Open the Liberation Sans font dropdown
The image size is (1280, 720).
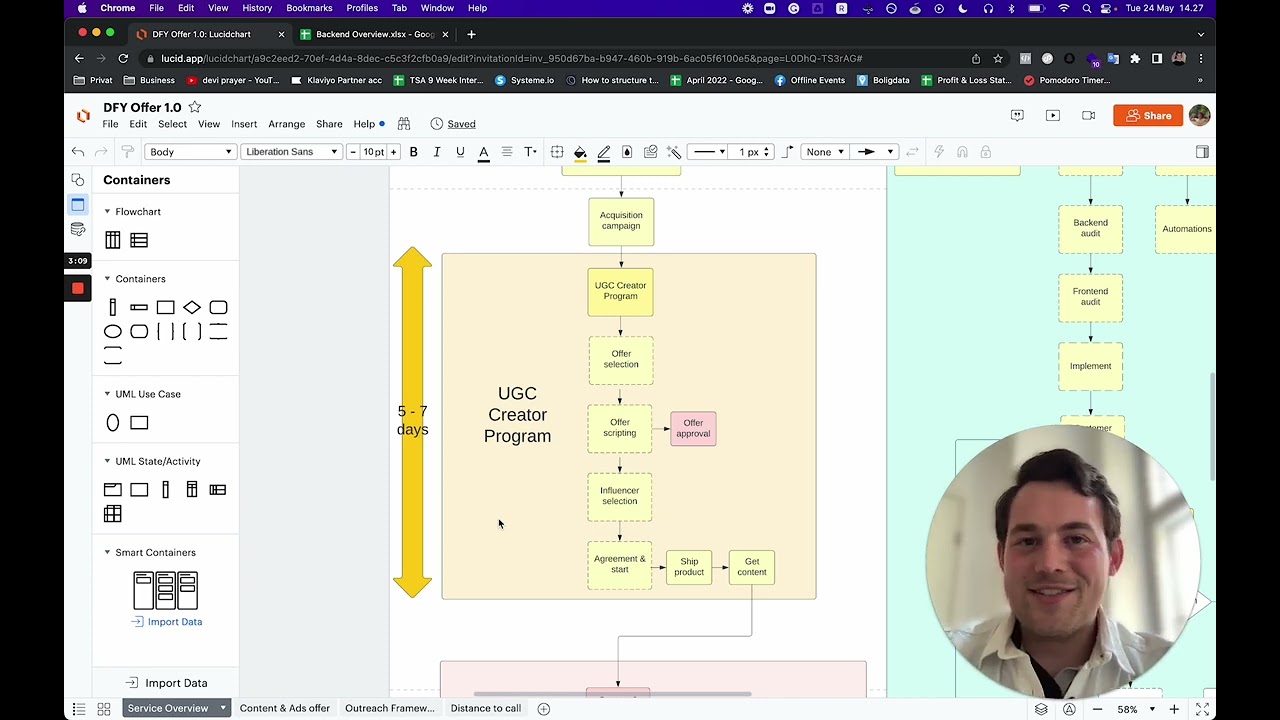(x=291, y=152)
